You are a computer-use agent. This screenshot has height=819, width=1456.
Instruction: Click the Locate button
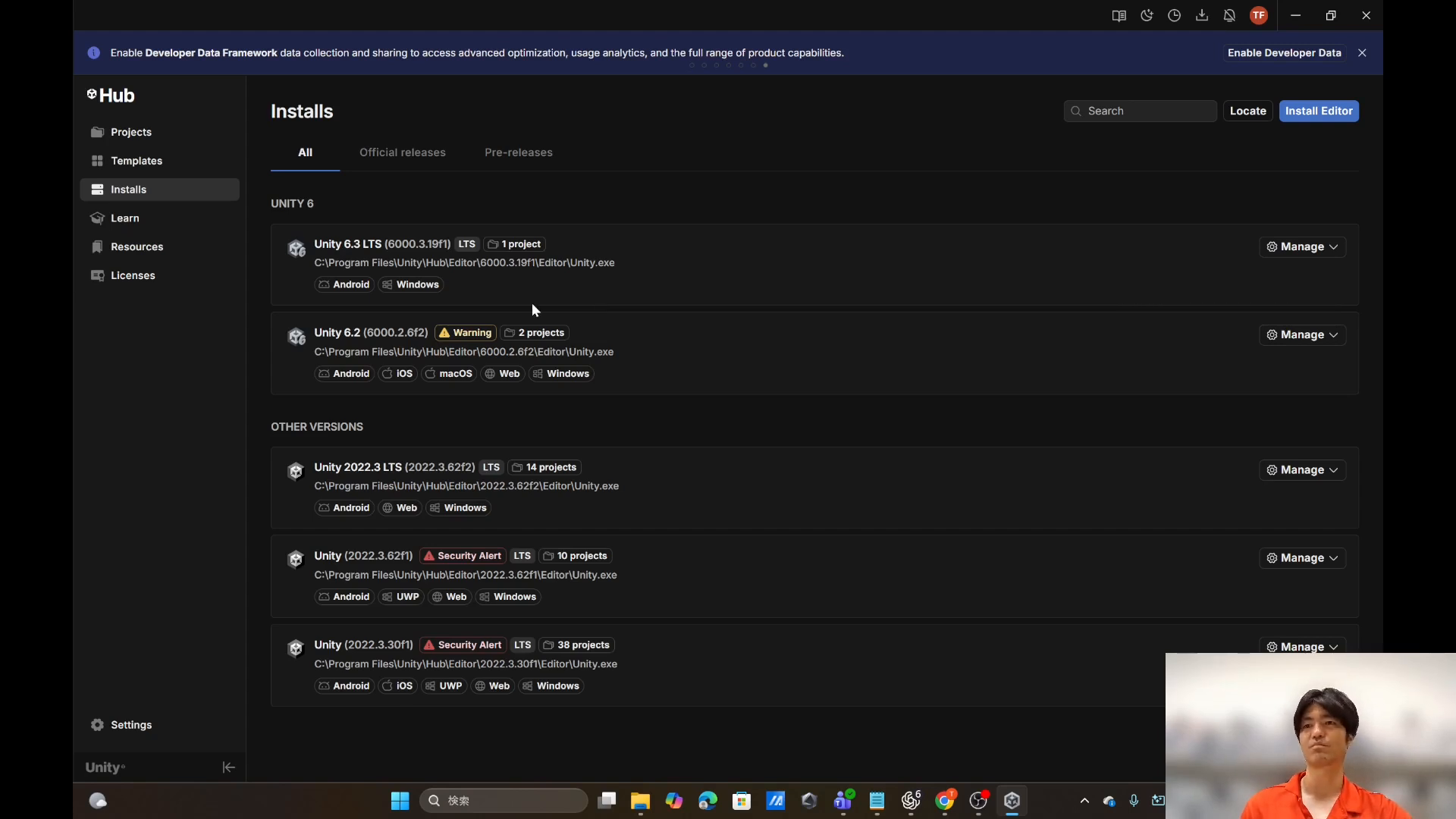coord(1247,111)
